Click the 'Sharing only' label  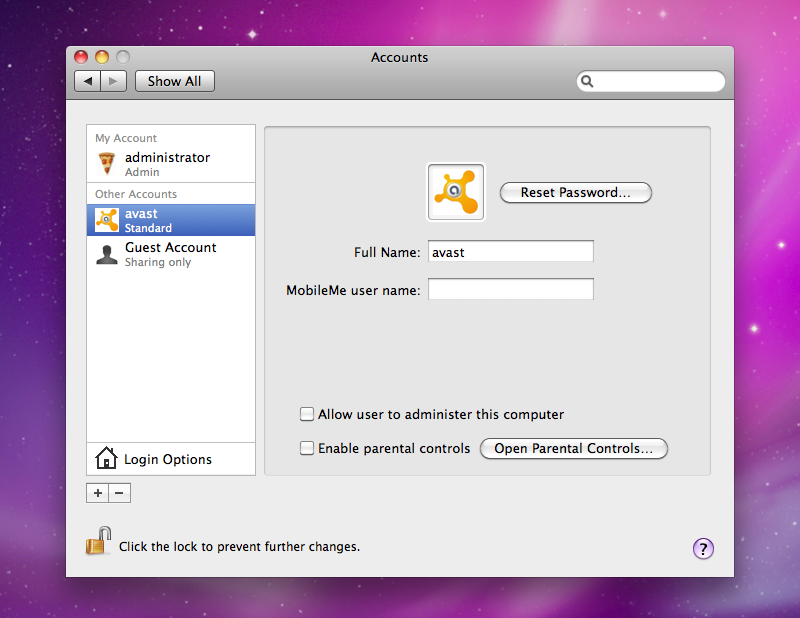click(158, 262)
